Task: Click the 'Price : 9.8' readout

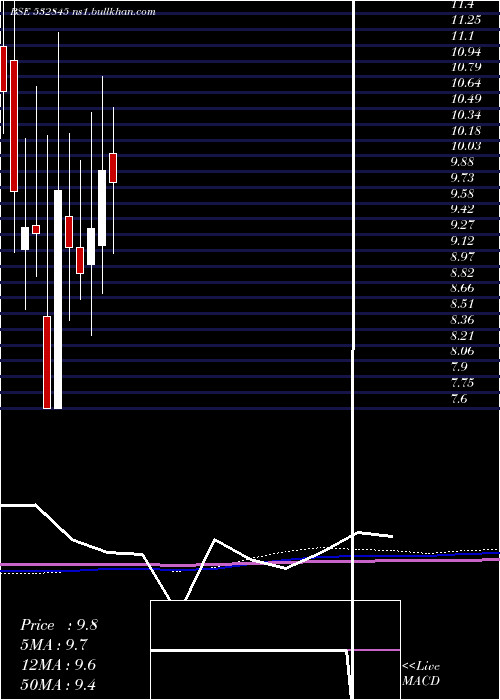Action: tap(59, 625)
